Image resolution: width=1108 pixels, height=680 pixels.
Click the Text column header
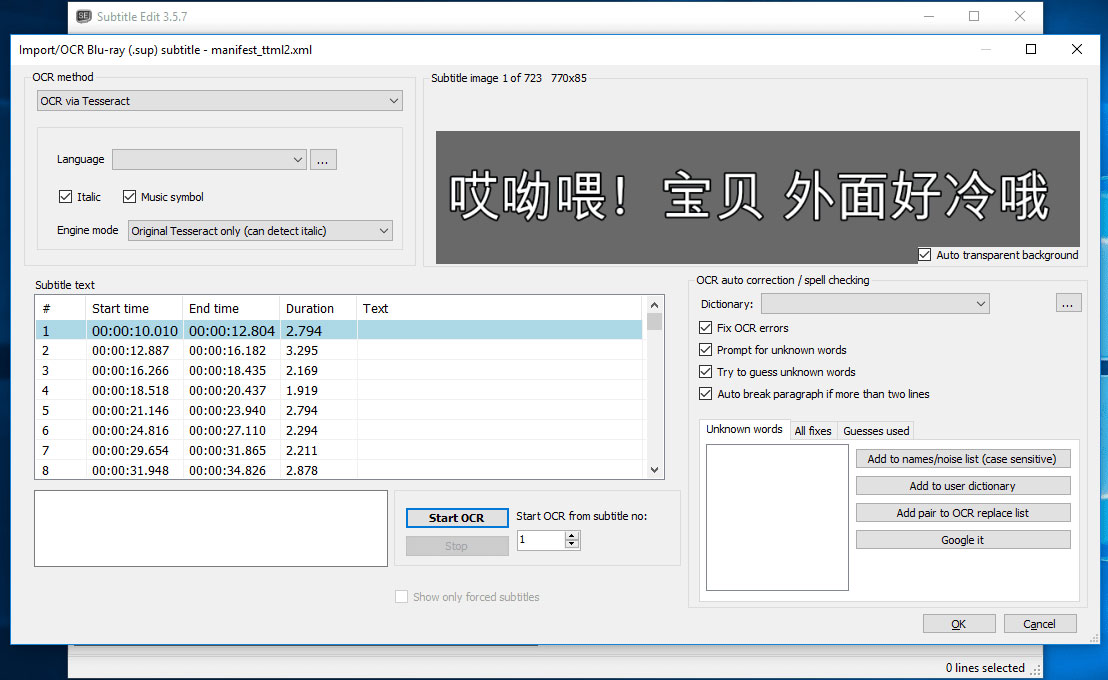(500, 308)
